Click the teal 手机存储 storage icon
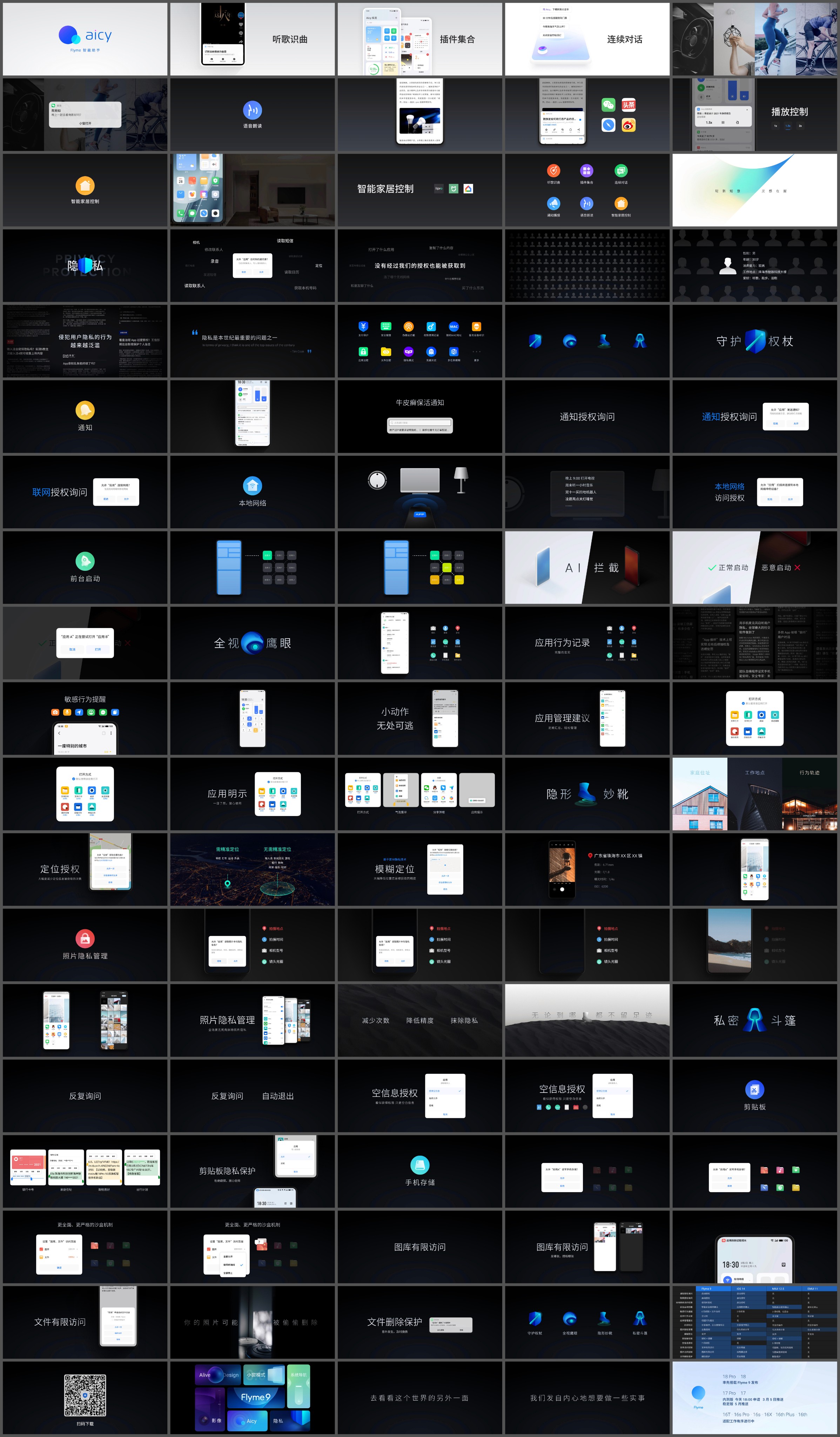The height and width of the screenshot is (1437, 840). point(420,1165)
